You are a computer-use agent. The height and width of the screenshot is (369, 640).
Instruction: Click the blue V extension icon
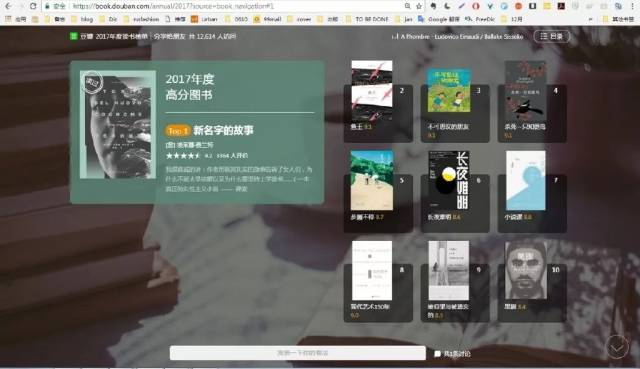(490, 6)
